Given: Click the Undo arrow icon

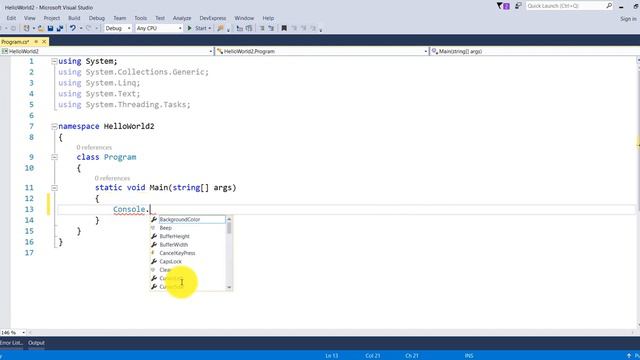Looking at the screenshot, I should (x=73, y=28).
